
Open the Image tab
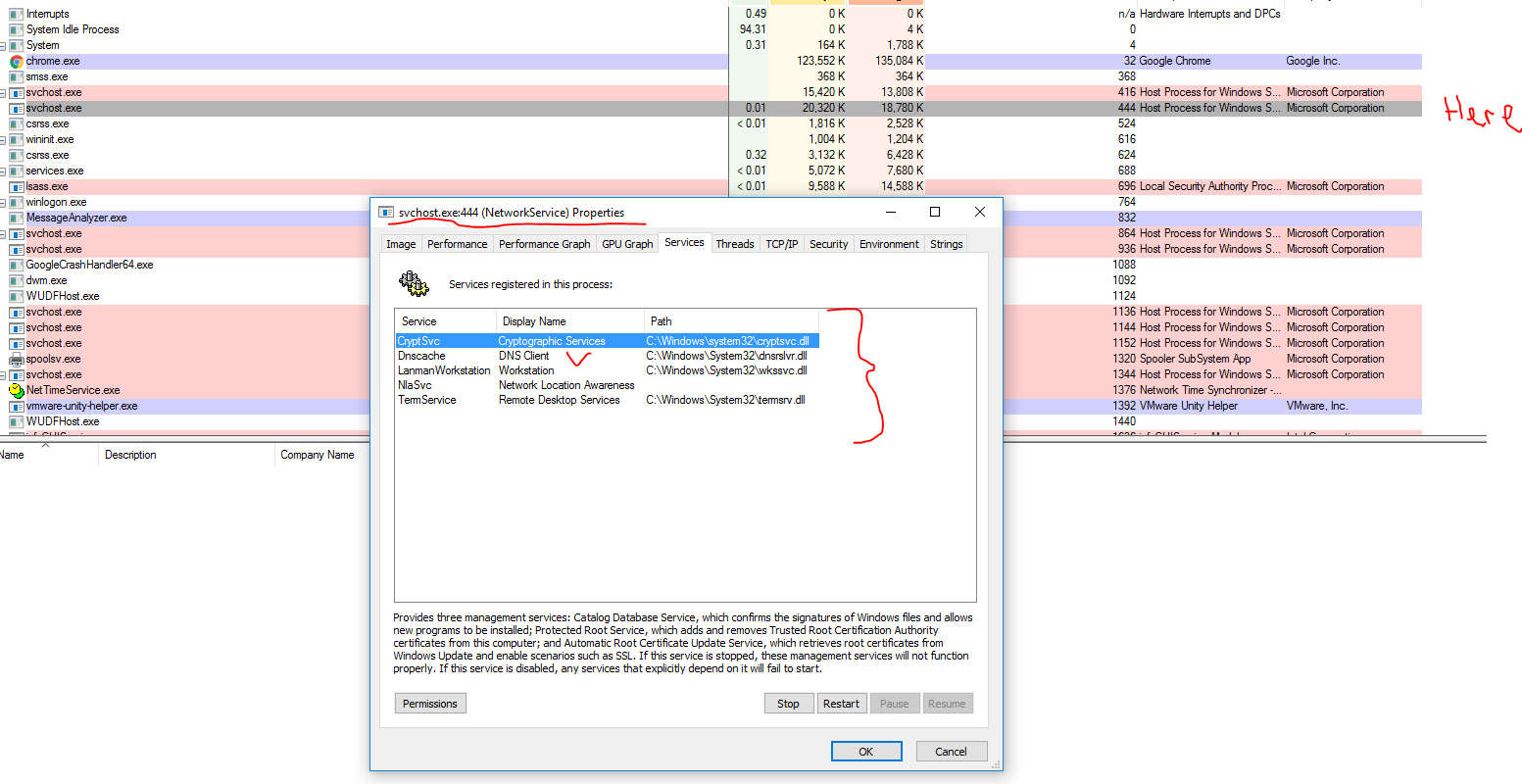pyautogui.click(x=401, y=244)
